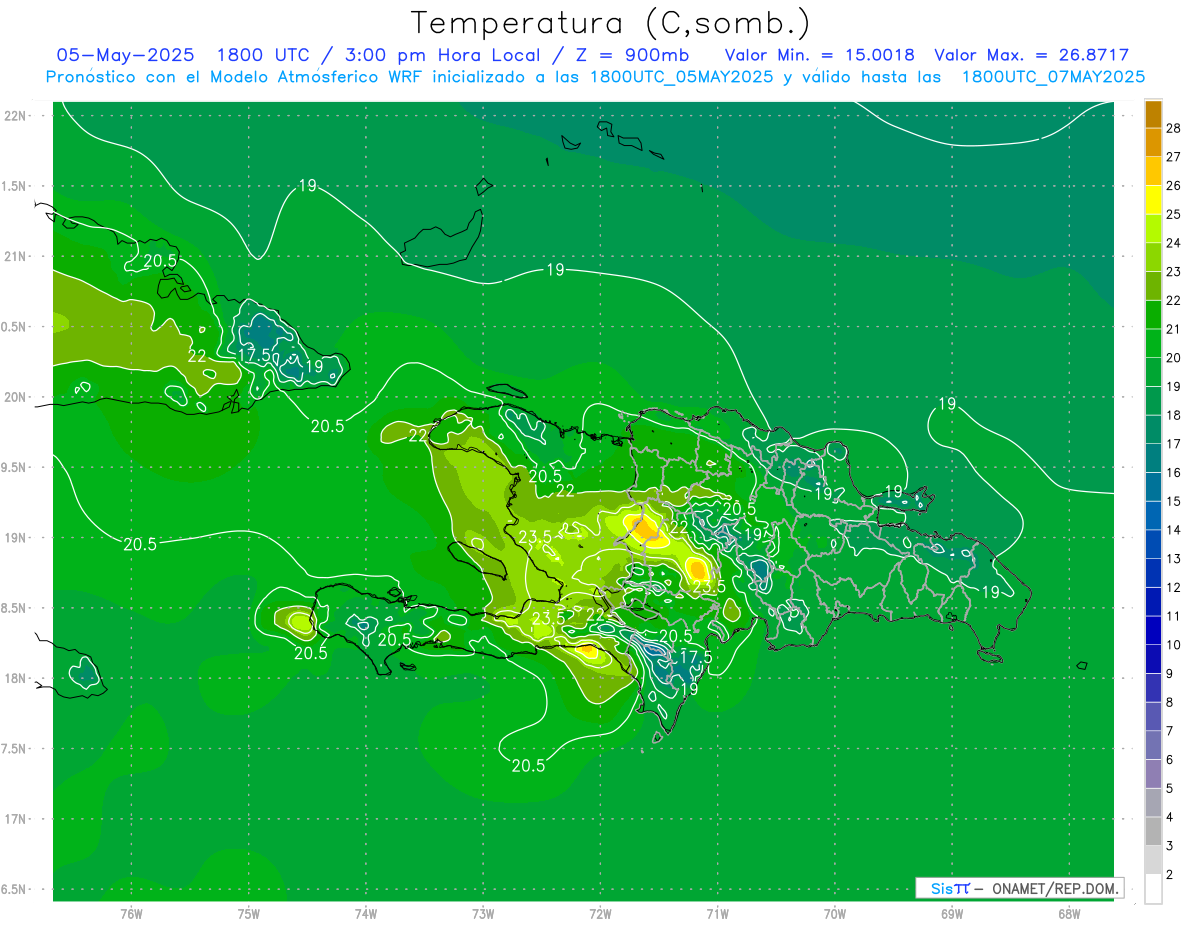The image size is (1200, 927).
Task: Click the '73W' longitude axis label
Action: (x=483, y=913)
